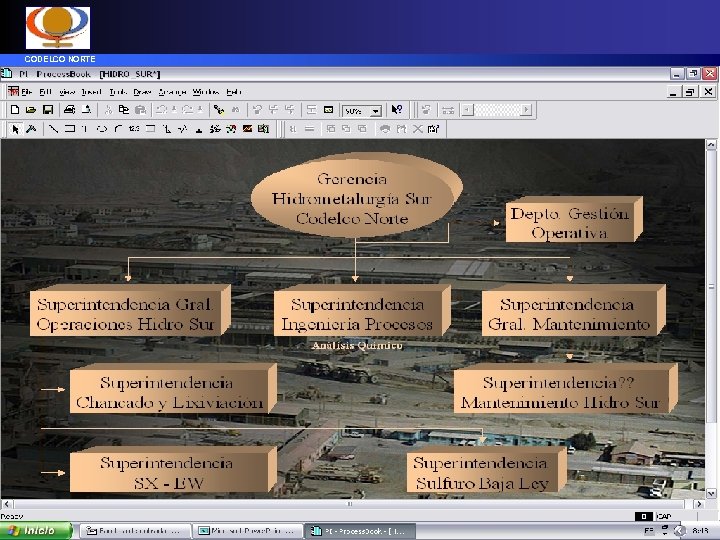Open the Draw menu

point(142,92)
